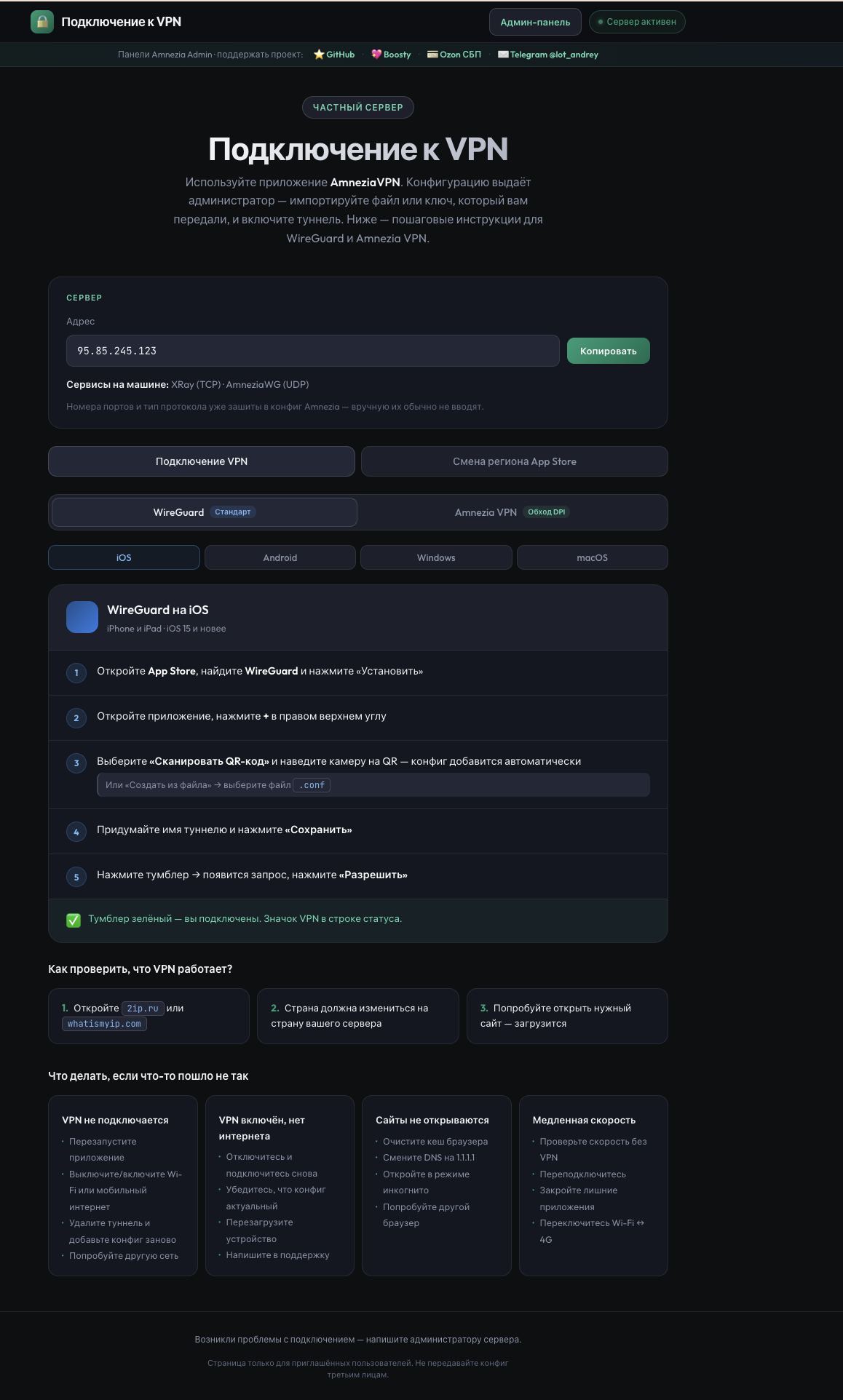Viewport: 843px width, 1400px height.
Task: Click the 2ip.ru code link
Action: pos(143,1008)
